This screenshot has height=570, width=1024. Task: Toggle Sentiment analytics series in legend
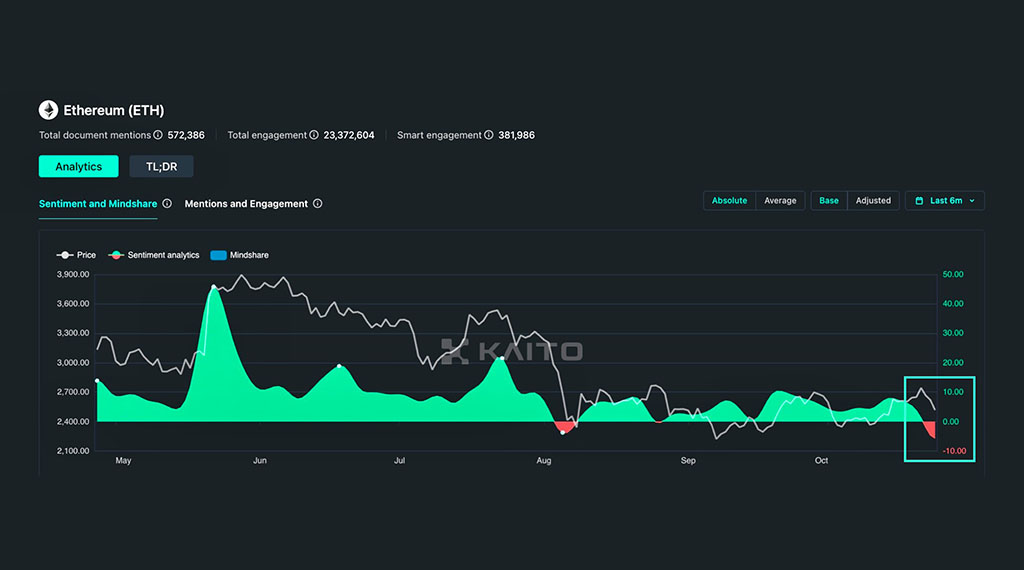pyautogui.click(x=154, y=255)
